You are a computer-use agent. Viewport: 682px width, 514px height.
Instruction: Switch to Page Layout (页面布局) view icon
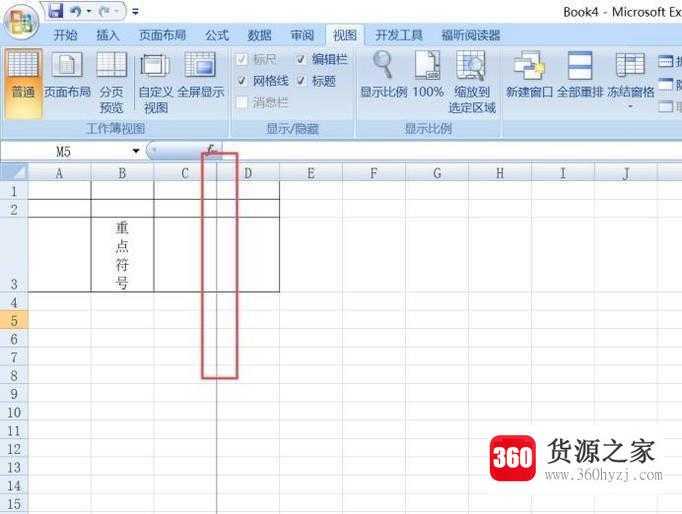67,75
